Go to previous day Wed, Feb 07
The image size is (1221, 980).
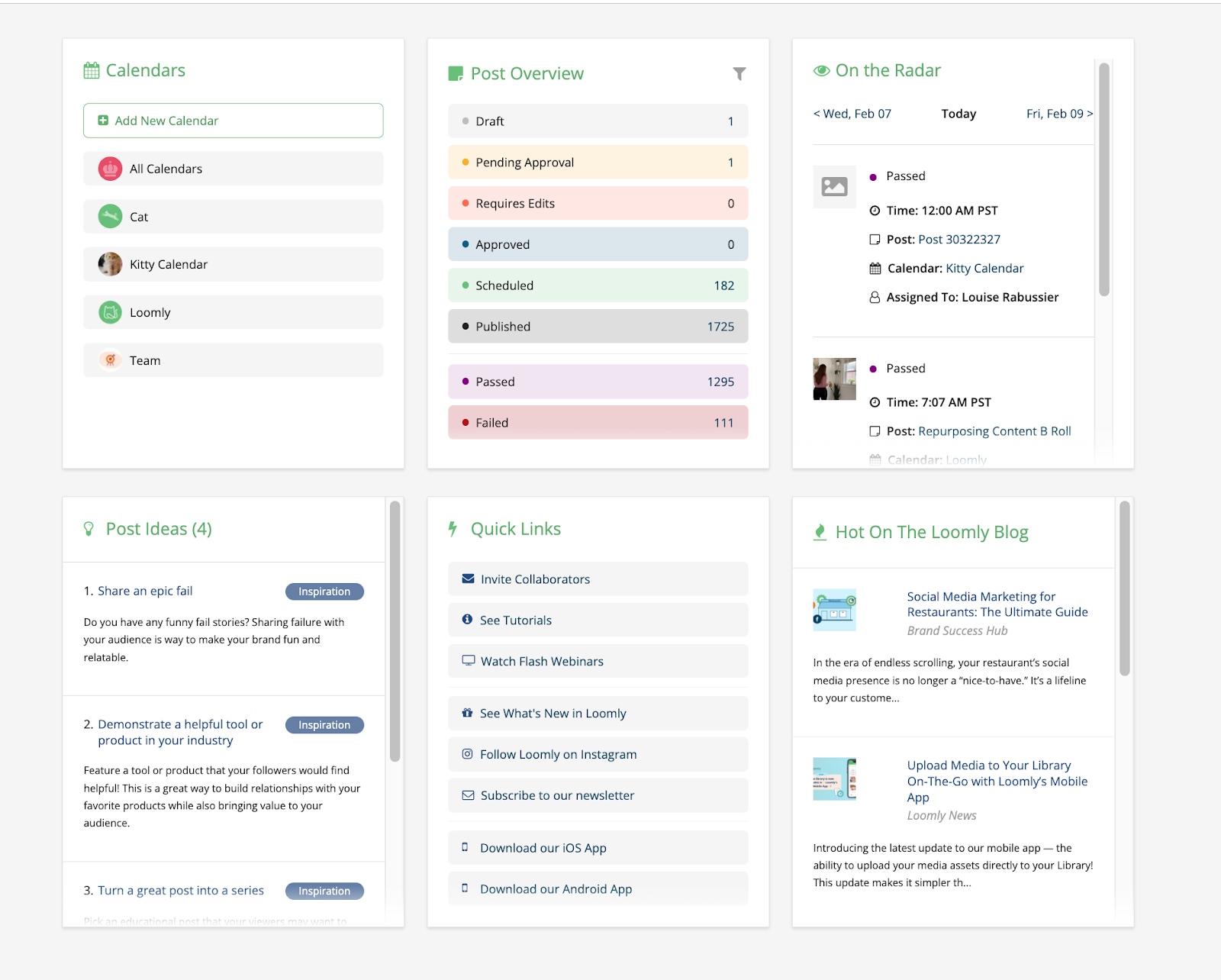pos(852,114)
